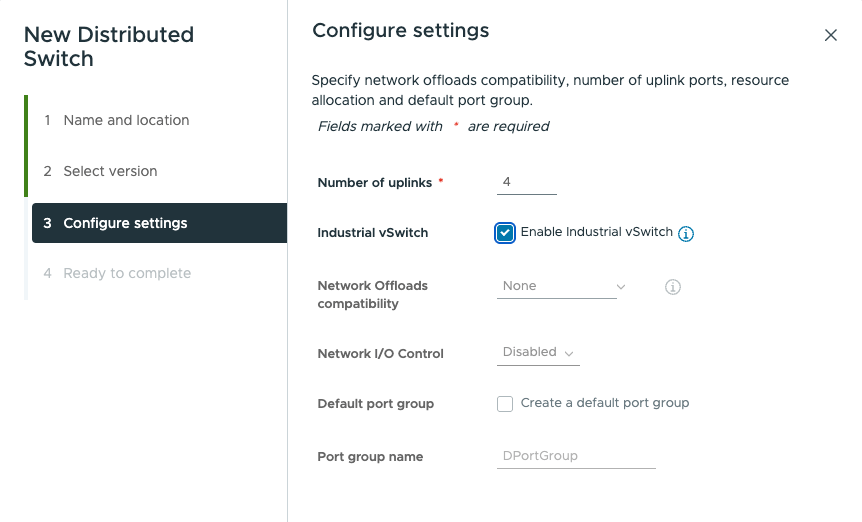
Task: Click the Configure settings page heading
Action: tap(400, 31)
